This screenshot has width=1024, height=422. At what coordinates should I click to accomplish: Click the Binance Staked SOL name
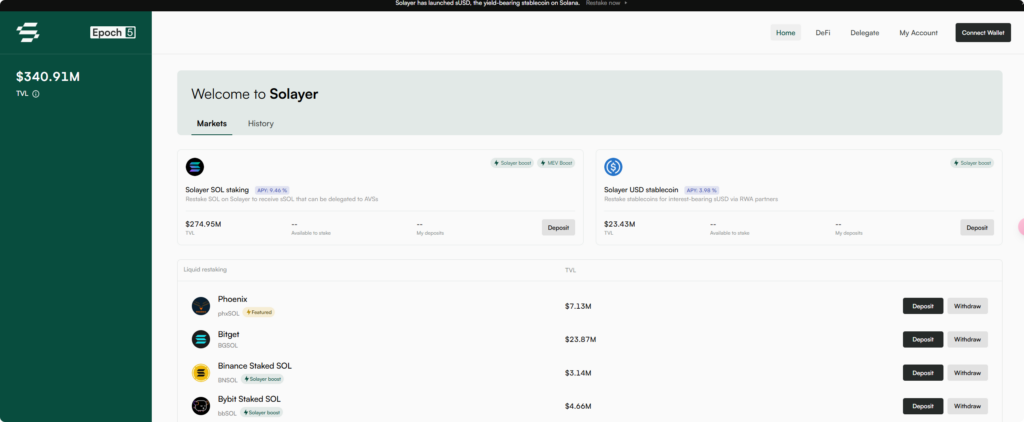coord(255,366)
